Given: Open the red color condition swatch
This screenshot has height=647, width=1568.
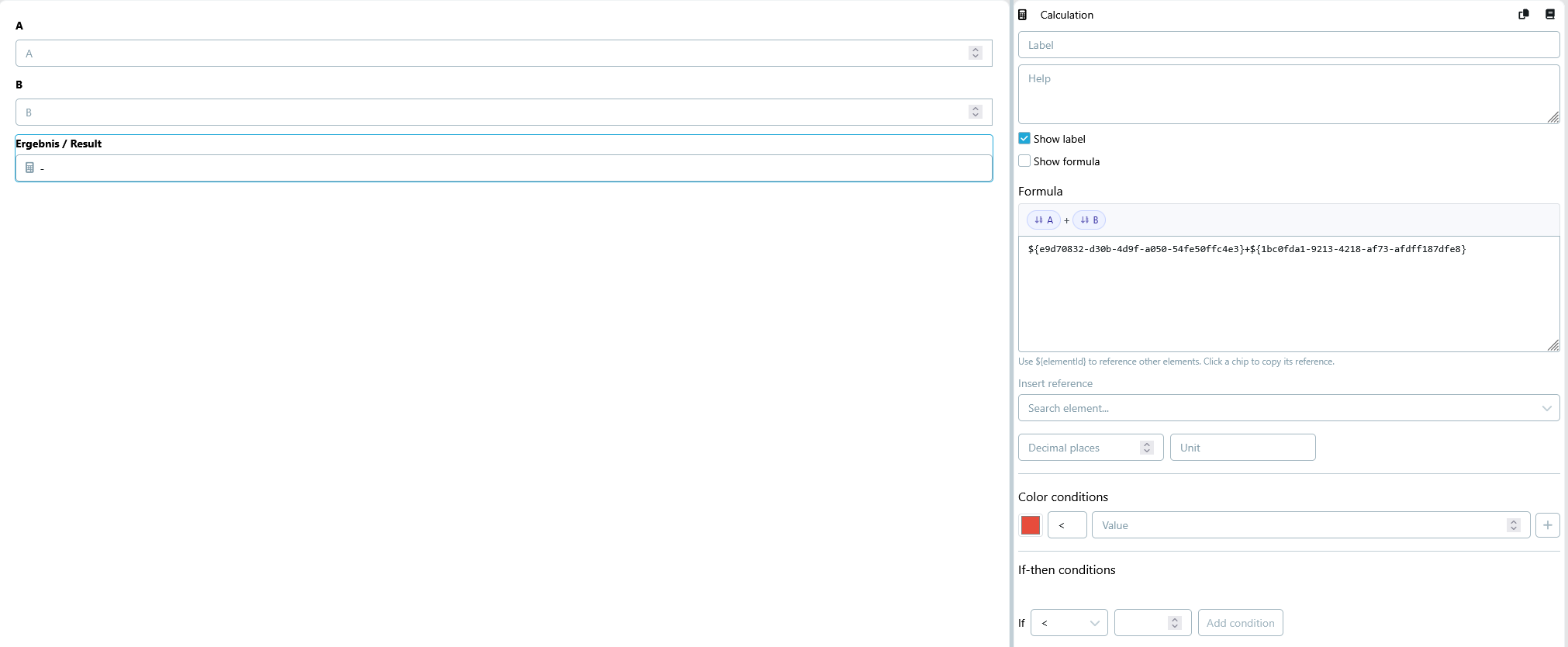Looking at the screenshot, I should [1031, 525].
